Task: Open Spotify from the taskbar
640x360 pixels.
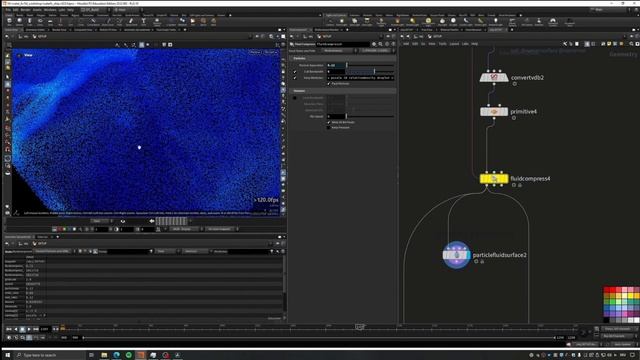Action: pos(129,355)
